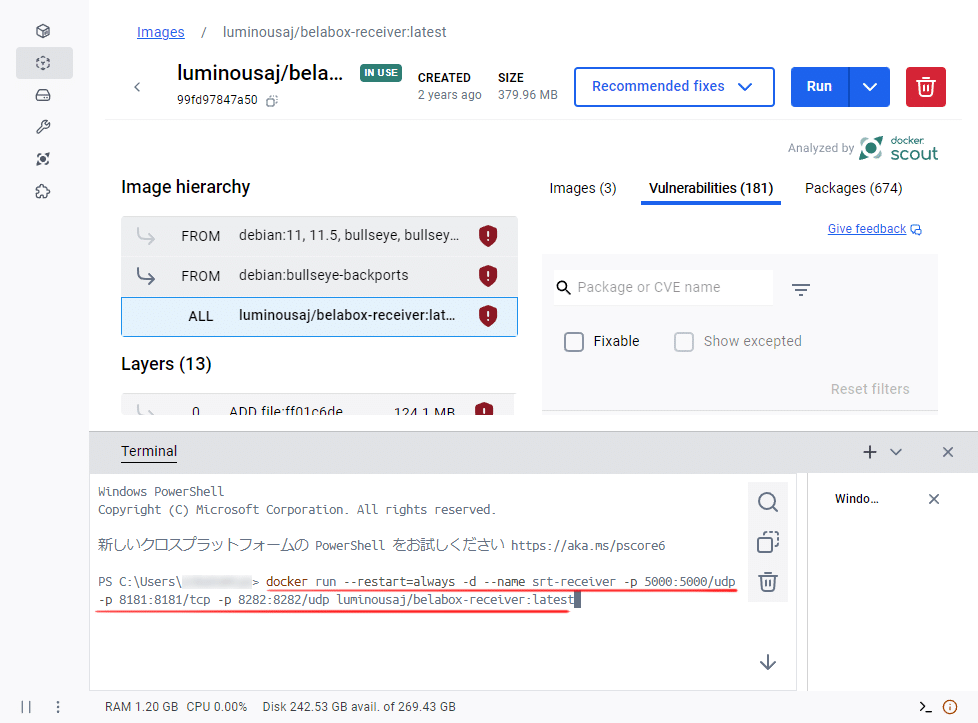Open the filter options icon beside search
Screen dimensions: 978x723
(x=801, y=289)
